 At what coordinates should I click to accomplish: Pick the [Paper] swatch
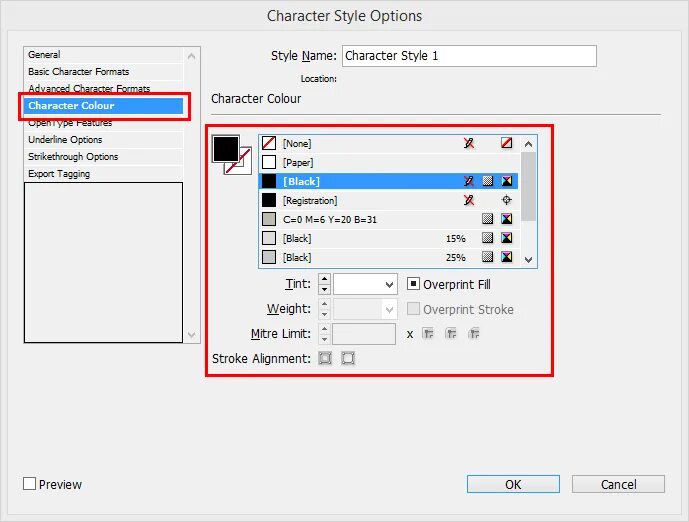pos(389,162)
